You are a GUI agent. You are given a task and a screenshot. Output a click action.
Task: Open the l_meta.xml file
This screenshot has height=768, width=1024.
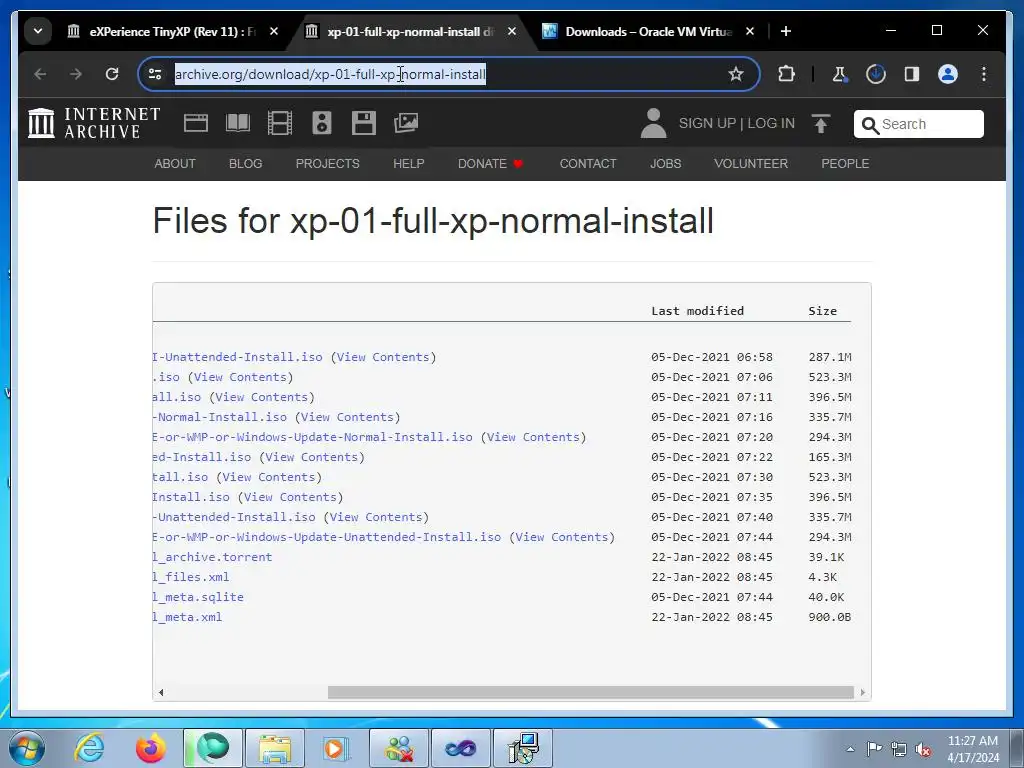188,617
